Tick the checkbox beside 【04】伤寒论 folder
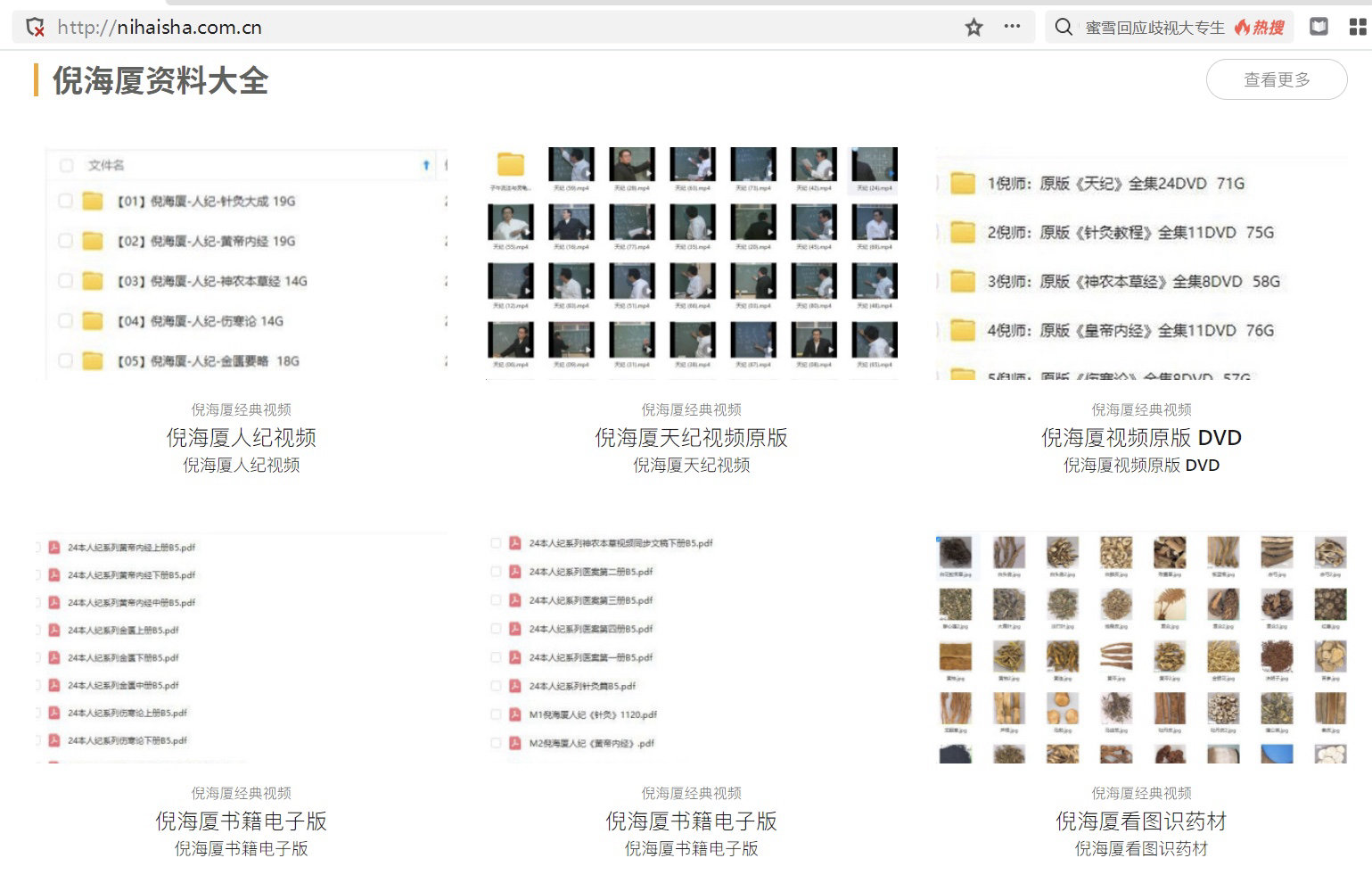 pyautogui.click(x=65, y=321)
